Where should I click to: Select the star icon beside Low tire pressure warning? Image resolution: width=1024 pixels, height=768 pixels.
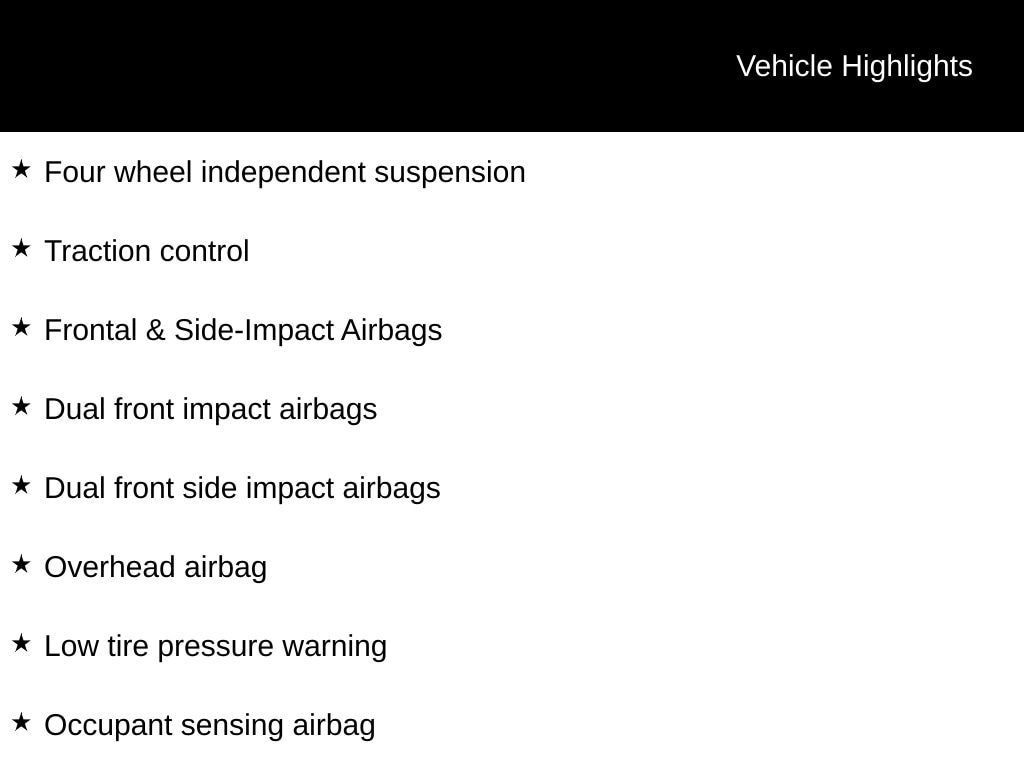tap(21, 644)
